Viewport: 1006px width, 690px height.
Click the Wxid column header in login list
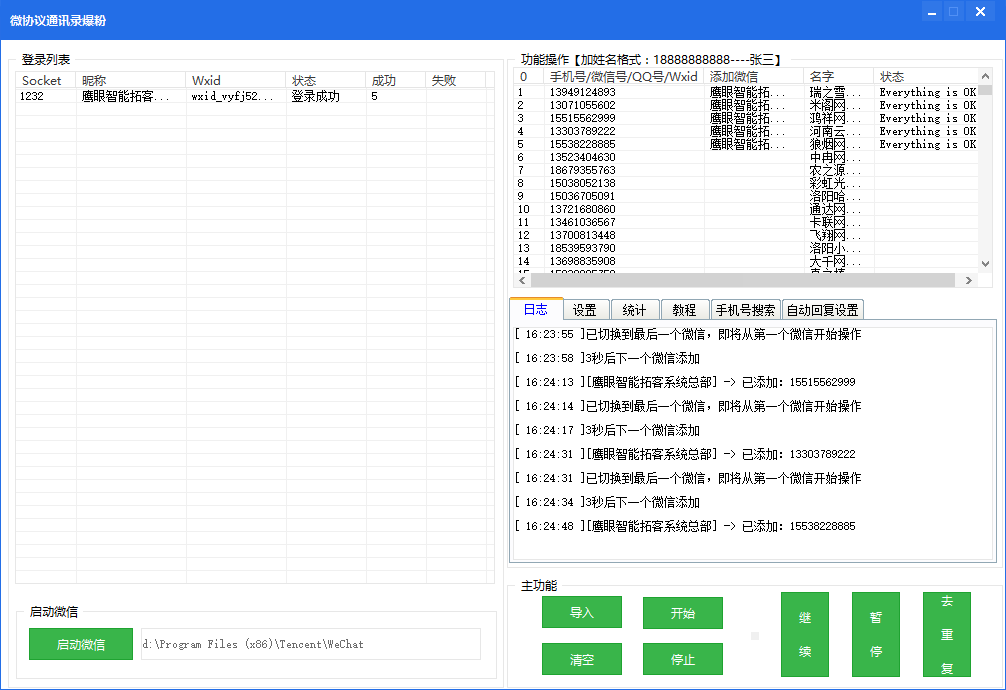point(236,80)
